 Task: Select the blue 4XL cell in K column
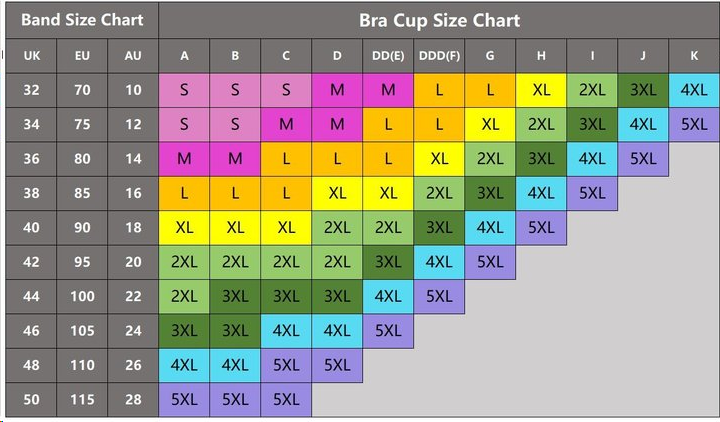point(694,90)
